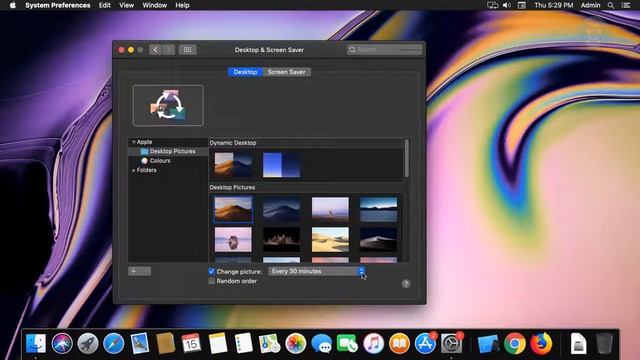The image size is (640, 360).
Task: Select the highlighted Mojave Day dune picture
Action: tap(233, 209)
